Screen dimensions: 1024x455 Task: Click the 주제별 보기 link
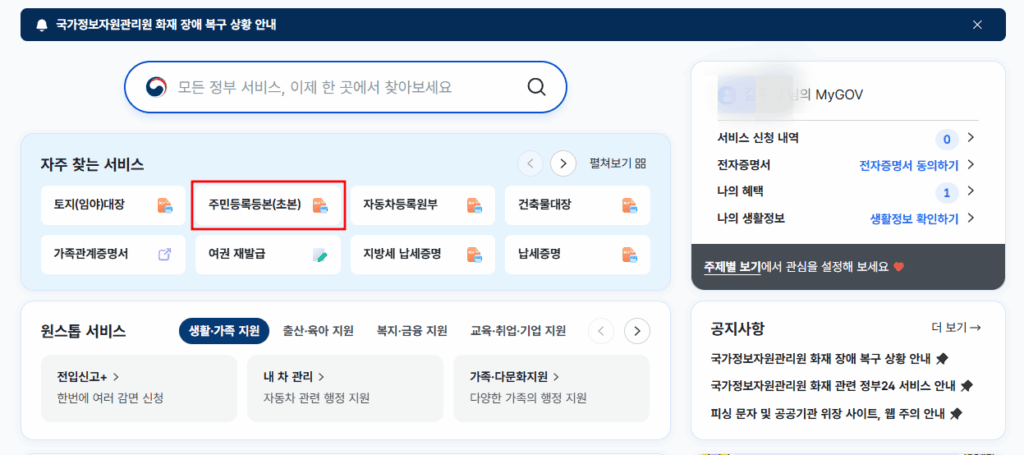pyautogui.click(x=732, y=267)
